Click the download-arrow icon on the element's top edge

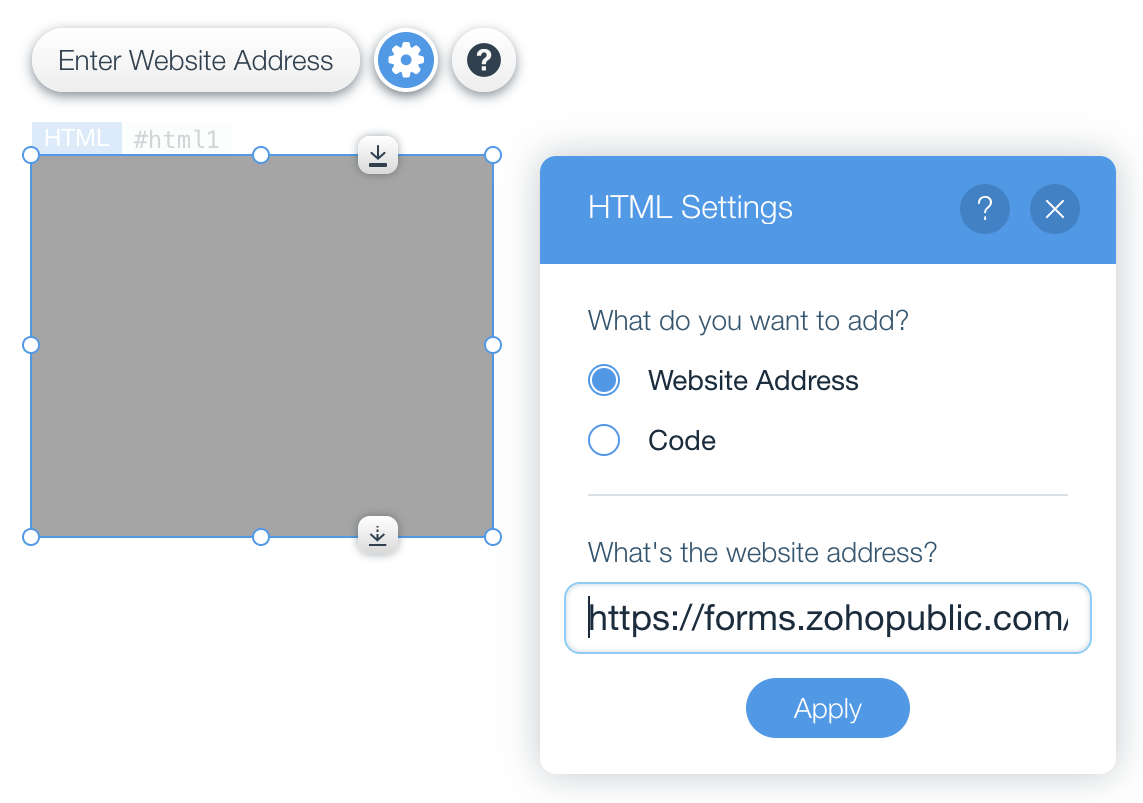[x=378, y=155]
